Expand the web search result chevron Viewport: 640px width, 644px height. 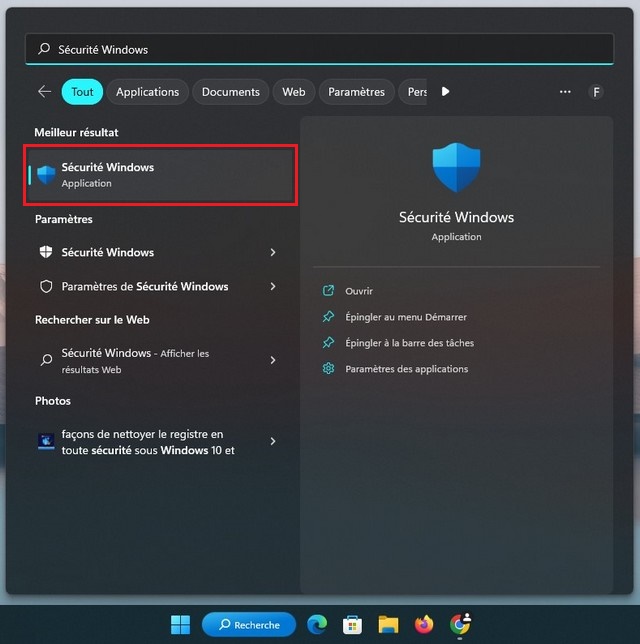coord(272,360)
